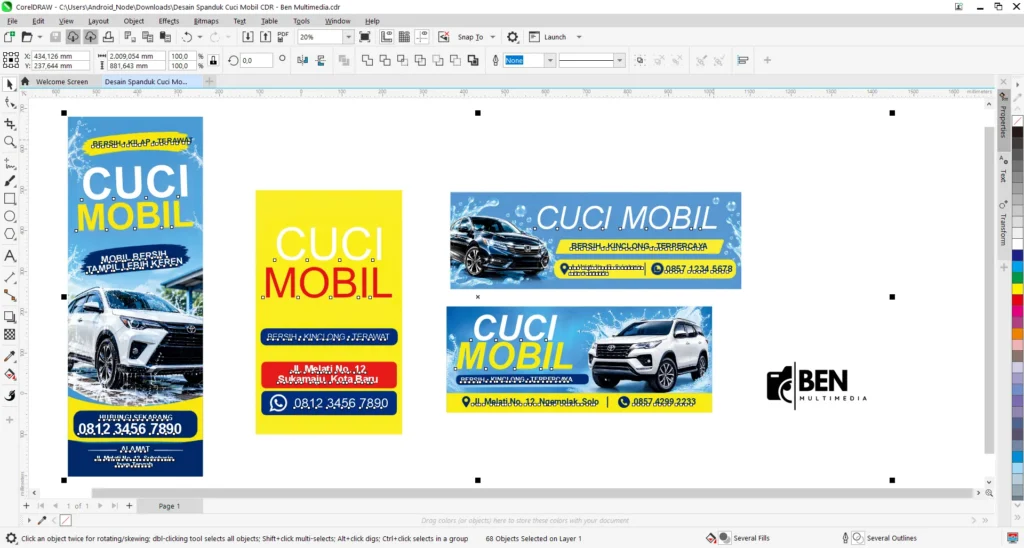
Task: Click the rotation angle field
Action: click(255, 60)
